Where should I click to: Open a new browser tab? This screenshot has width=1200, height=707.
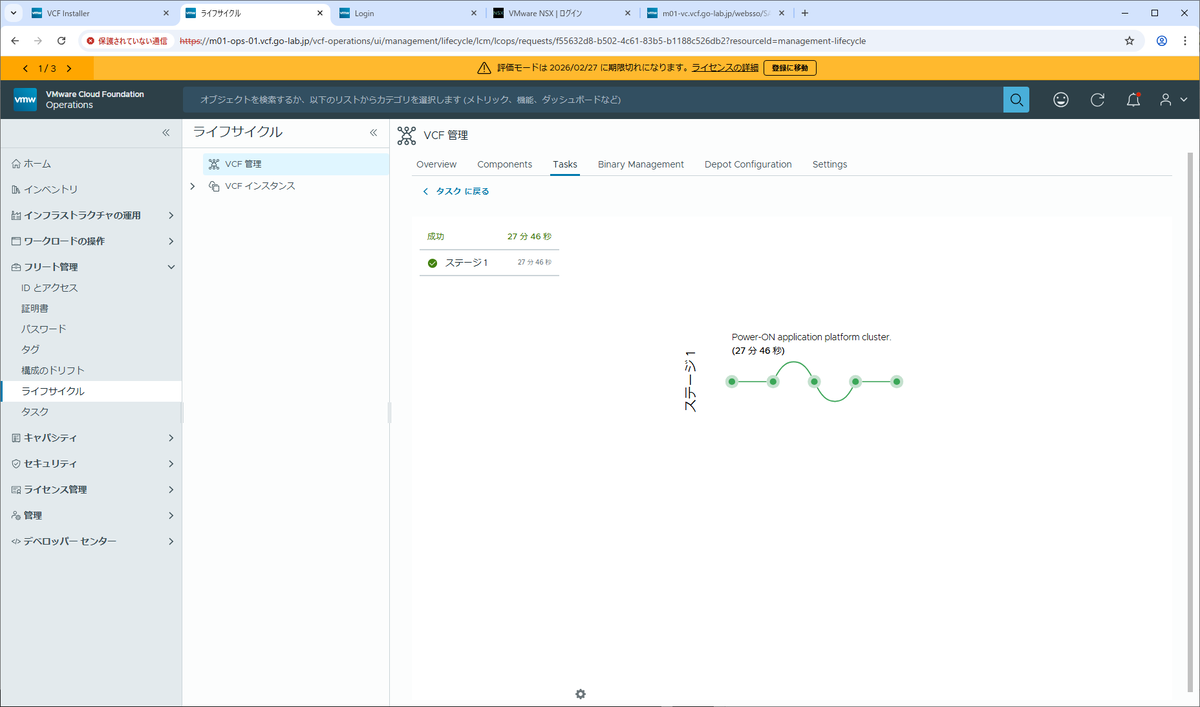pyautogui.click(x=805, y=13)
